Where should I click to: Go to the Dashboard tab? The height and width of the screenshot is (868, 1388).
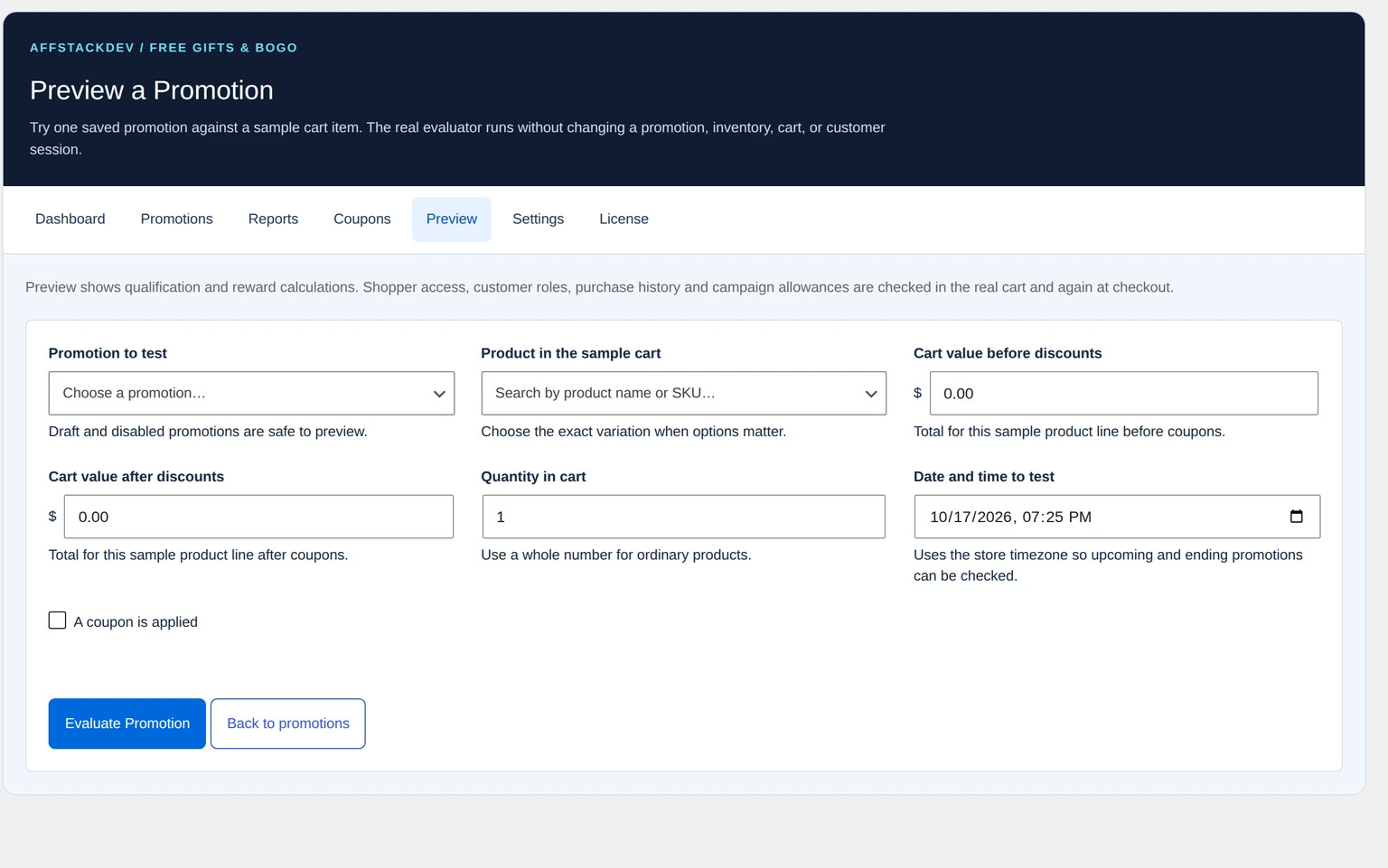[x=70, y=219]
